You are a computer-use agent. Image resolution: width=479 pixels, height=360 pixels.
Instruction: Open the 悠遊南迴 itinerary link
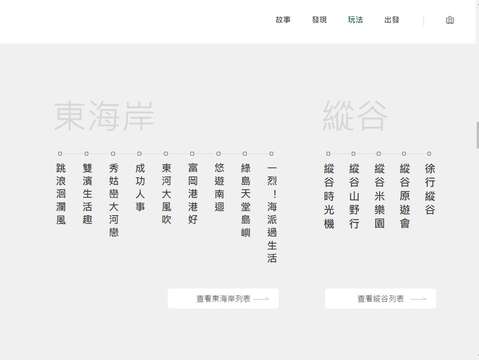(219, 187)
